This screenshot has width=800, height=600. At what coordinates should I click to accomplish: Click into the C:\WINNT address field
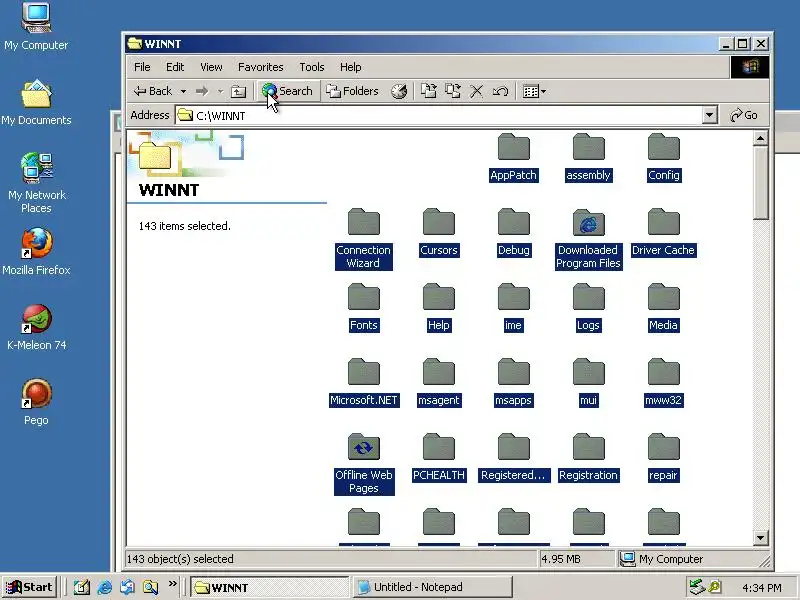[x=439, y=115]
